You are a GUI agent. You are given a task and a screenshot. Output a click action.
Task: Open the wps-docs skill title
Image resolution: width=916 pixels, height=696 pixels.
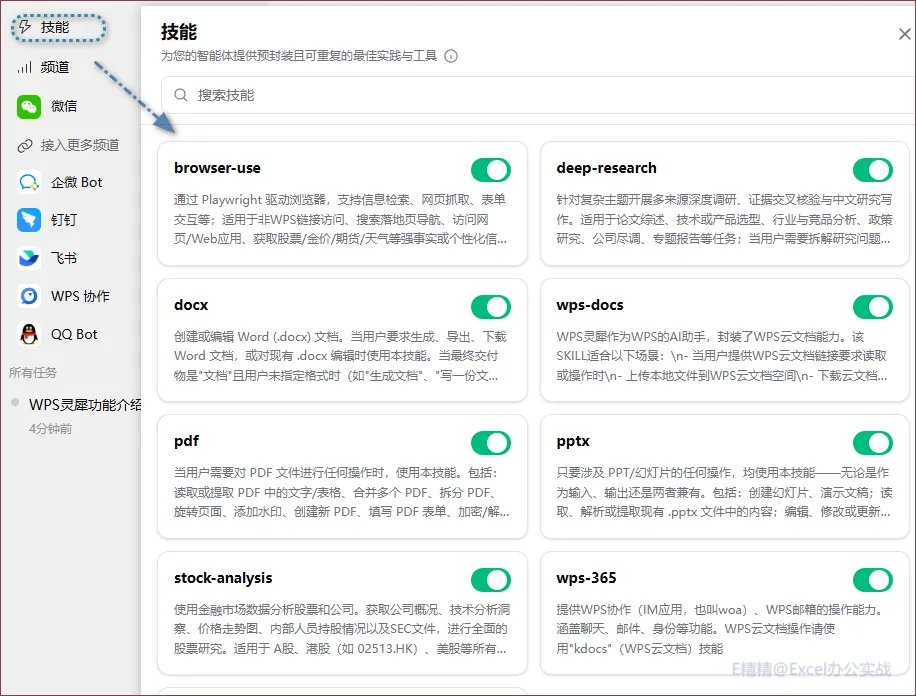(590, 305)
